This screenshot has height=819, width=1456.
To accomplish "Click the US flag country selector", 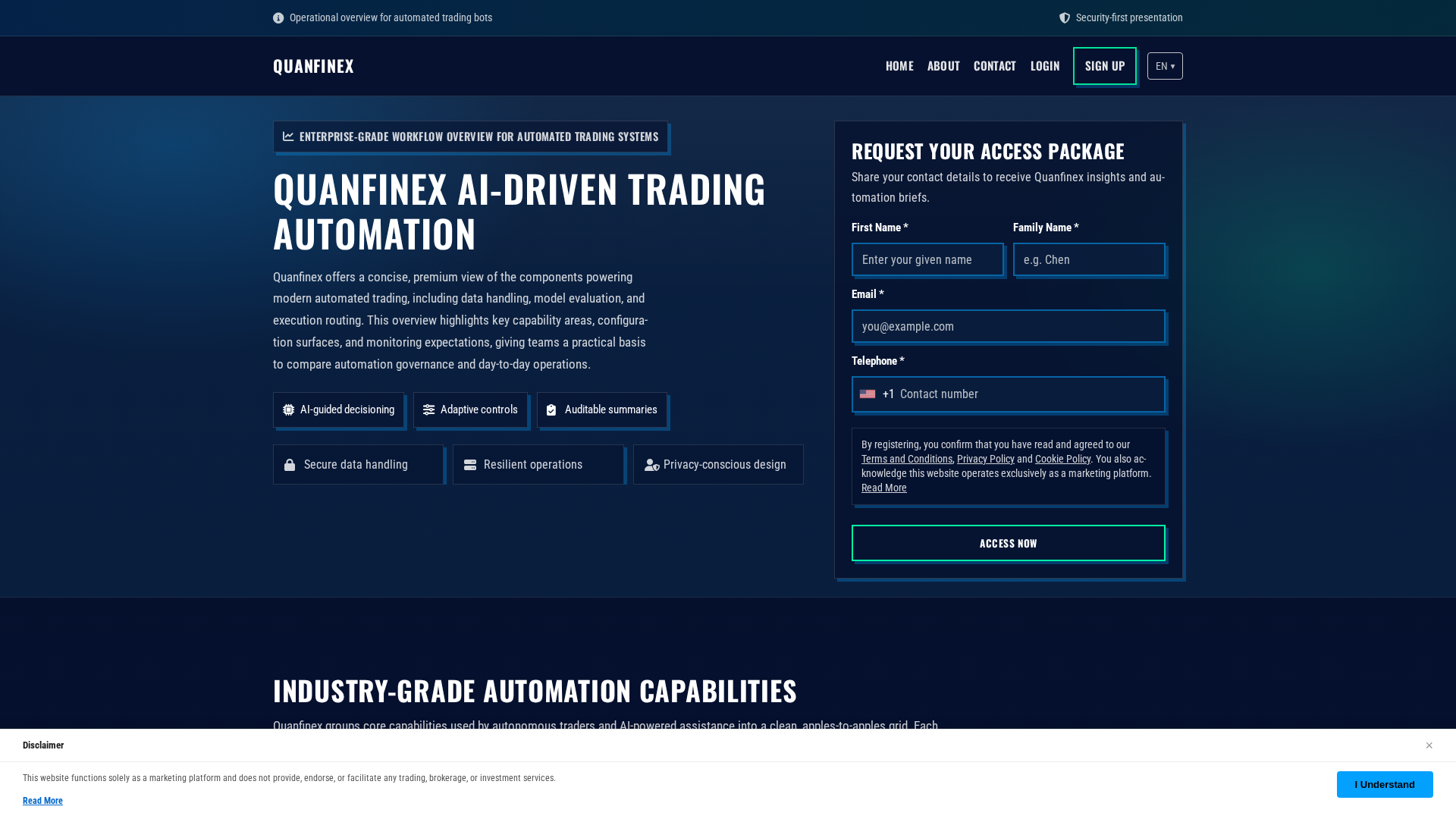I will point(868,394).
